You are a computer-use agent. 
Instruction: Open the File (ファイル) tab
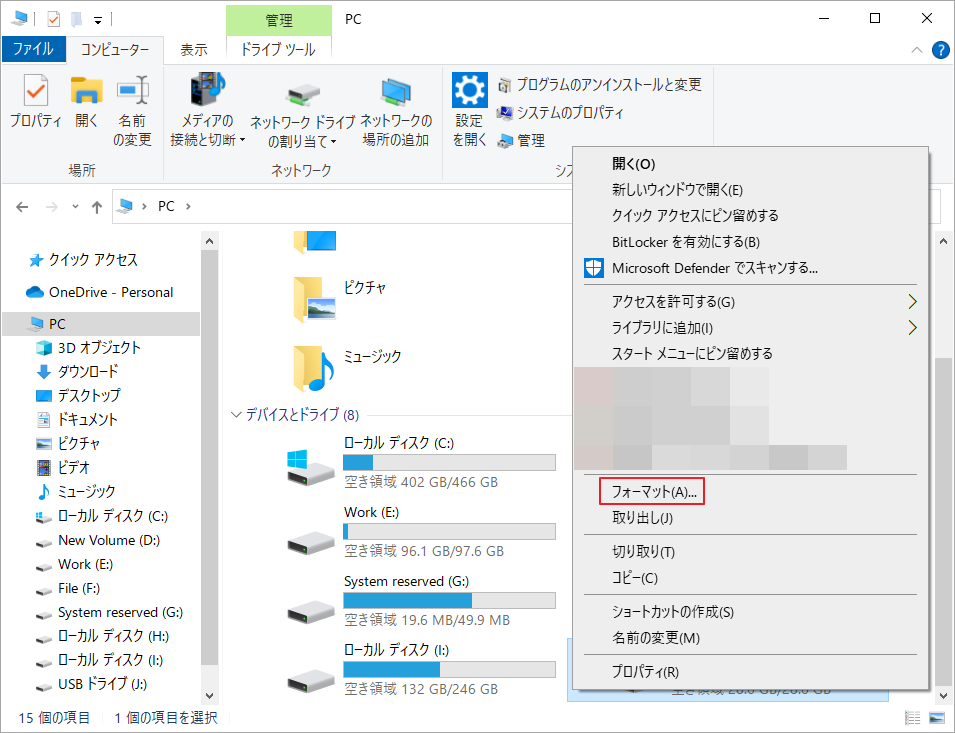click(33, 49)
